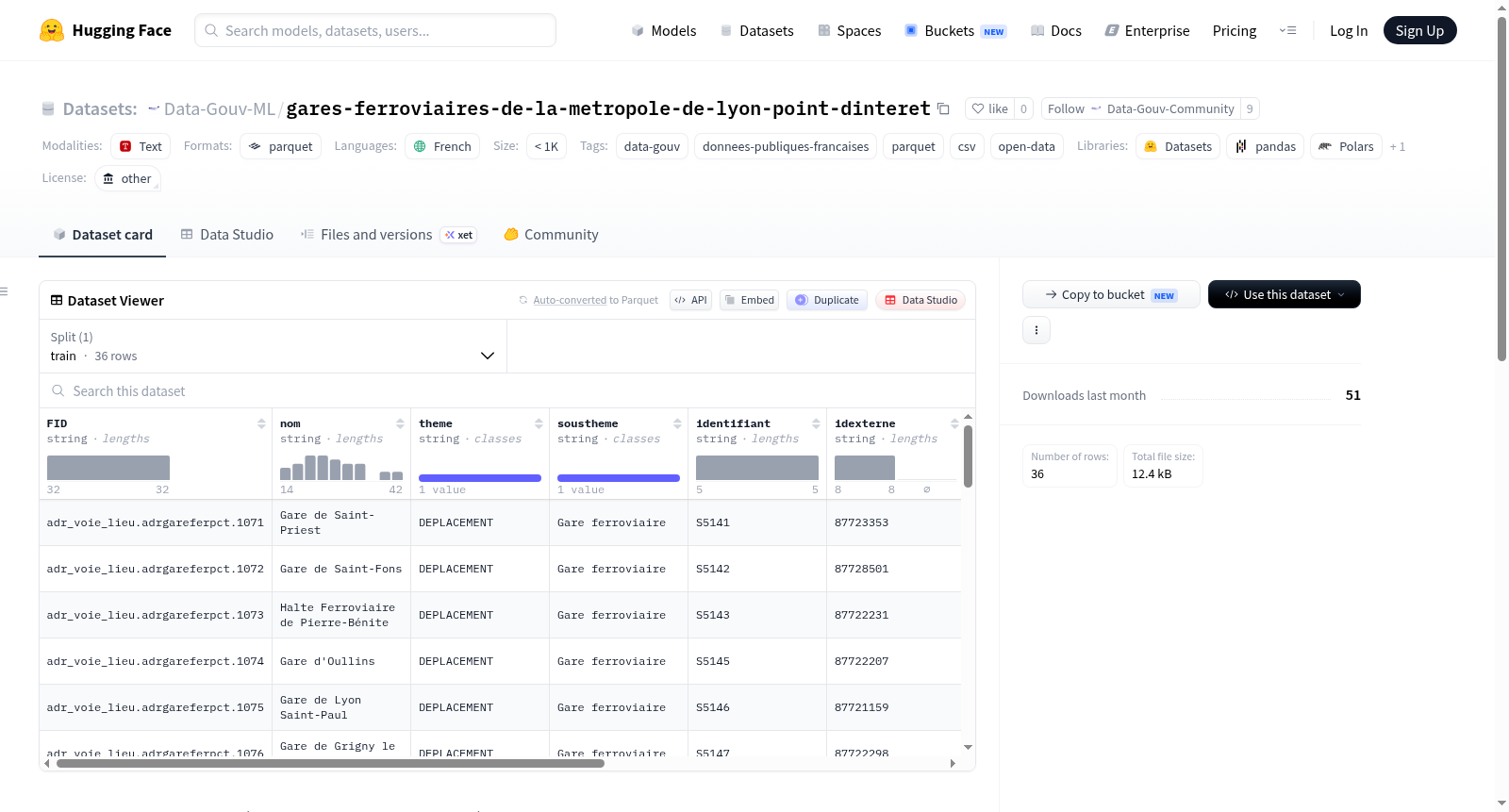Select the Text modality tag

pyautogui.click(x=141, y=146)
